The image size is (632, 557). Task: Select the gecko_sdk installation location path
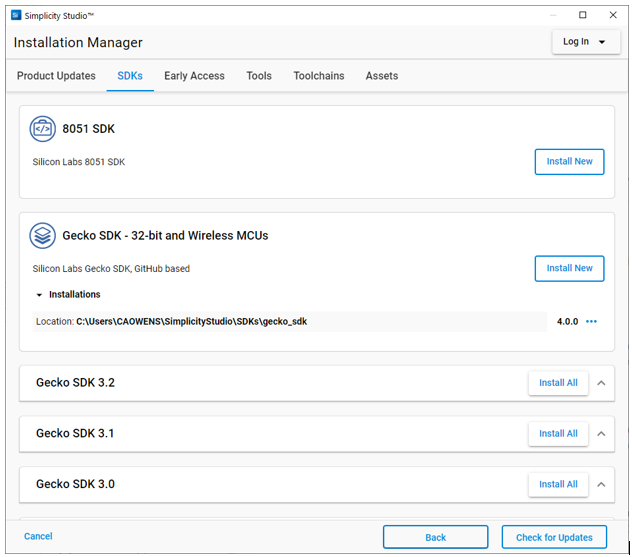click(x=192, y=322)
